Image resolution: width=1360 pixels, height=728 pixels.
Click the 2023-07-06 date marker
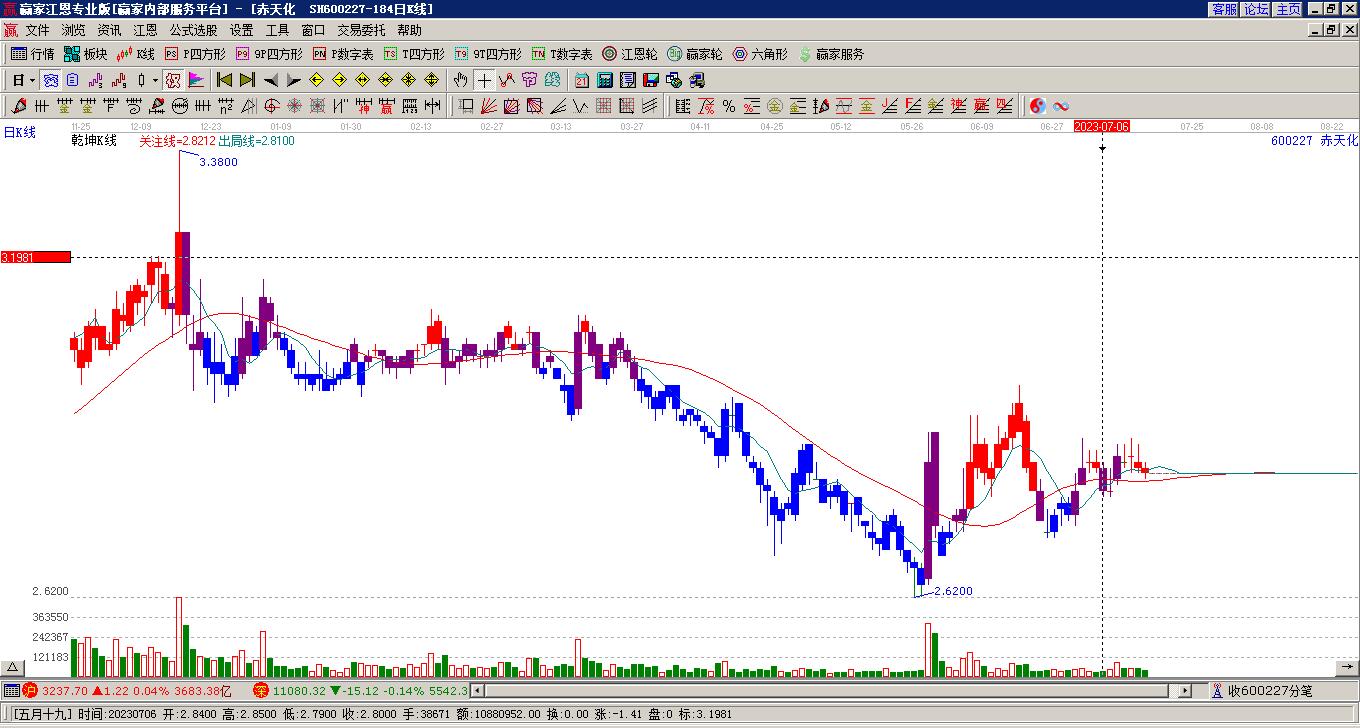coord(1101,126)
